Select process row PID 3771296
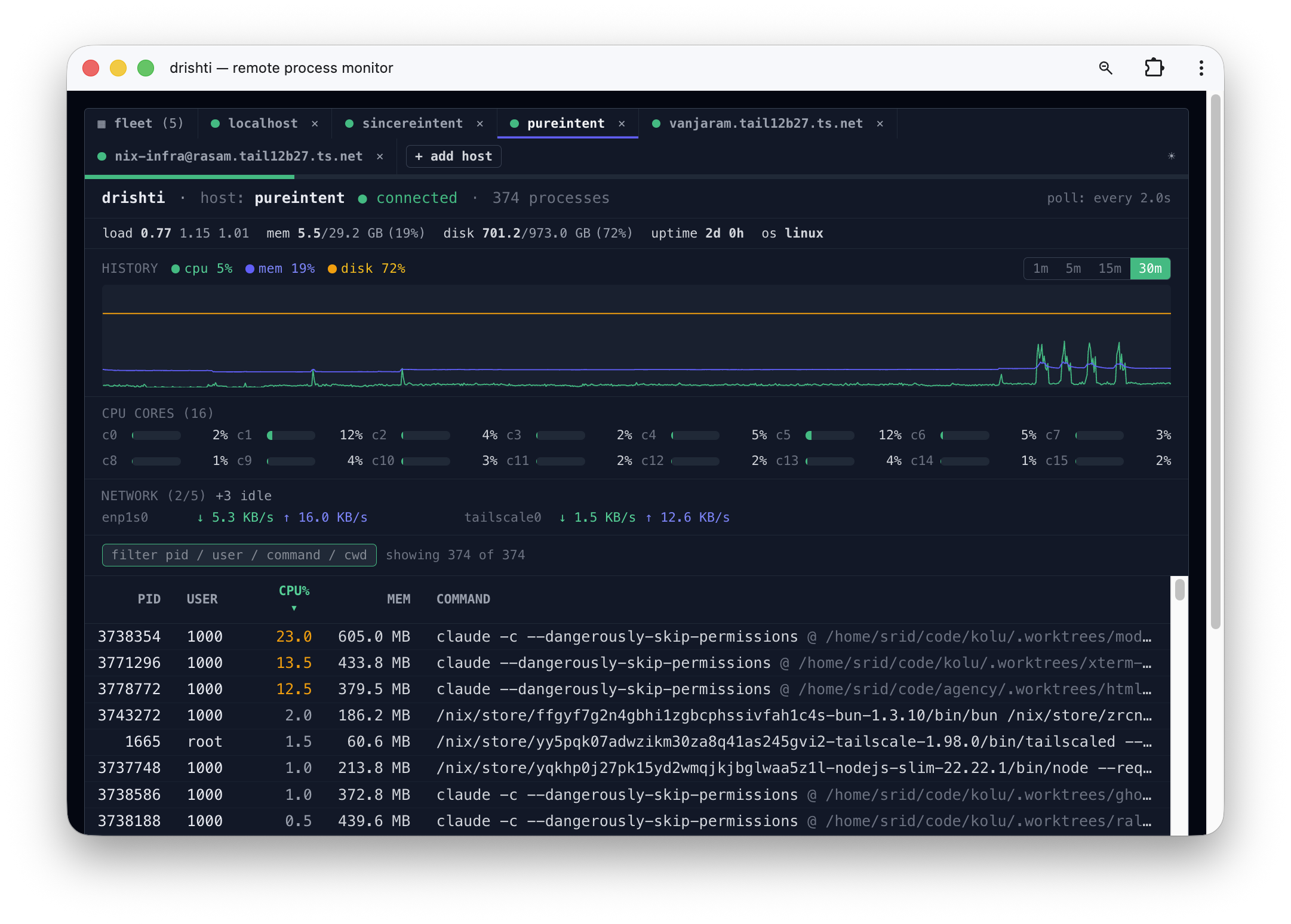Viewport: 1291px width, 924px height. point(627,663)
